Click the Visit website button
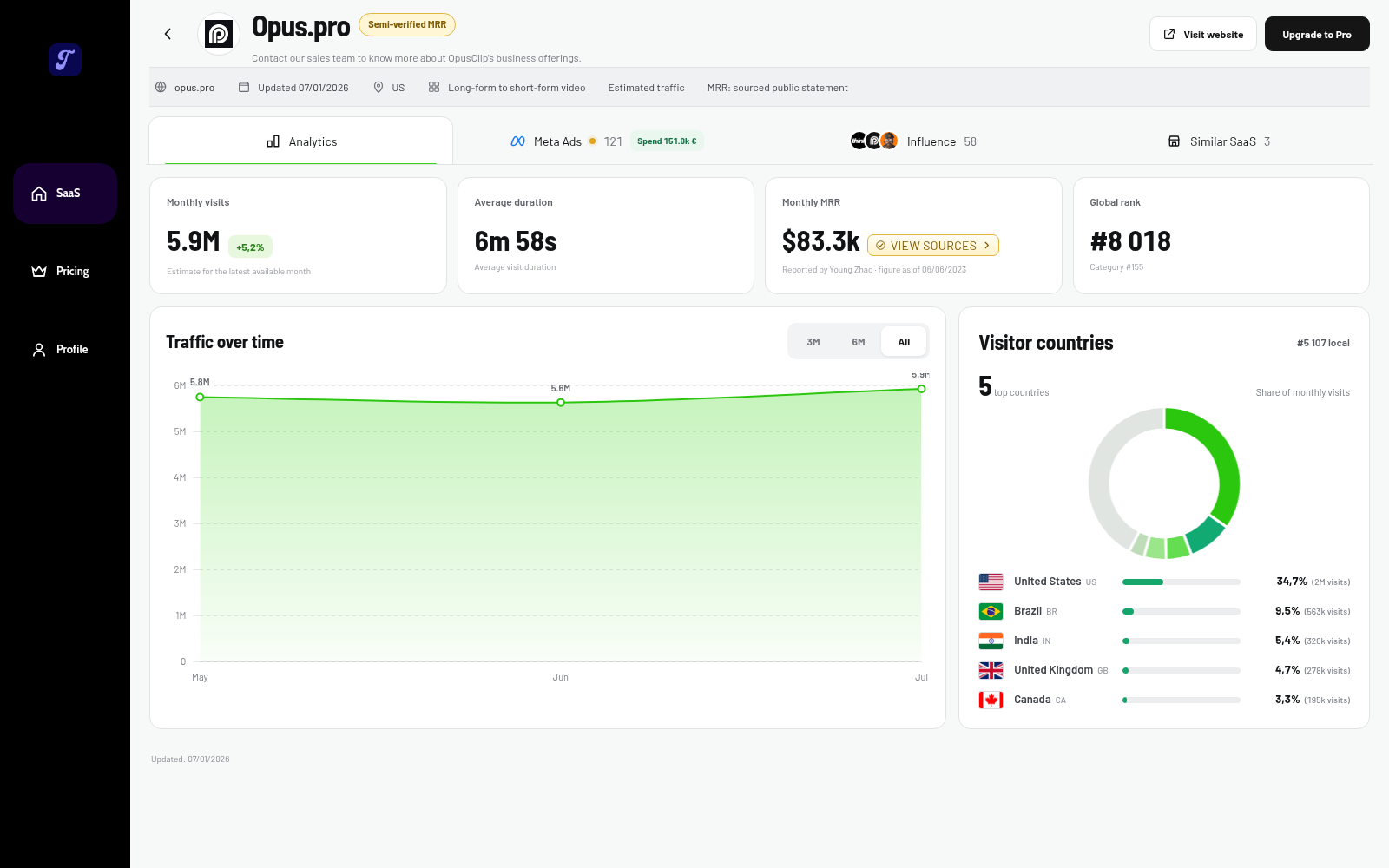This screenshot has width=1389, height=868. pos(1203,34)
